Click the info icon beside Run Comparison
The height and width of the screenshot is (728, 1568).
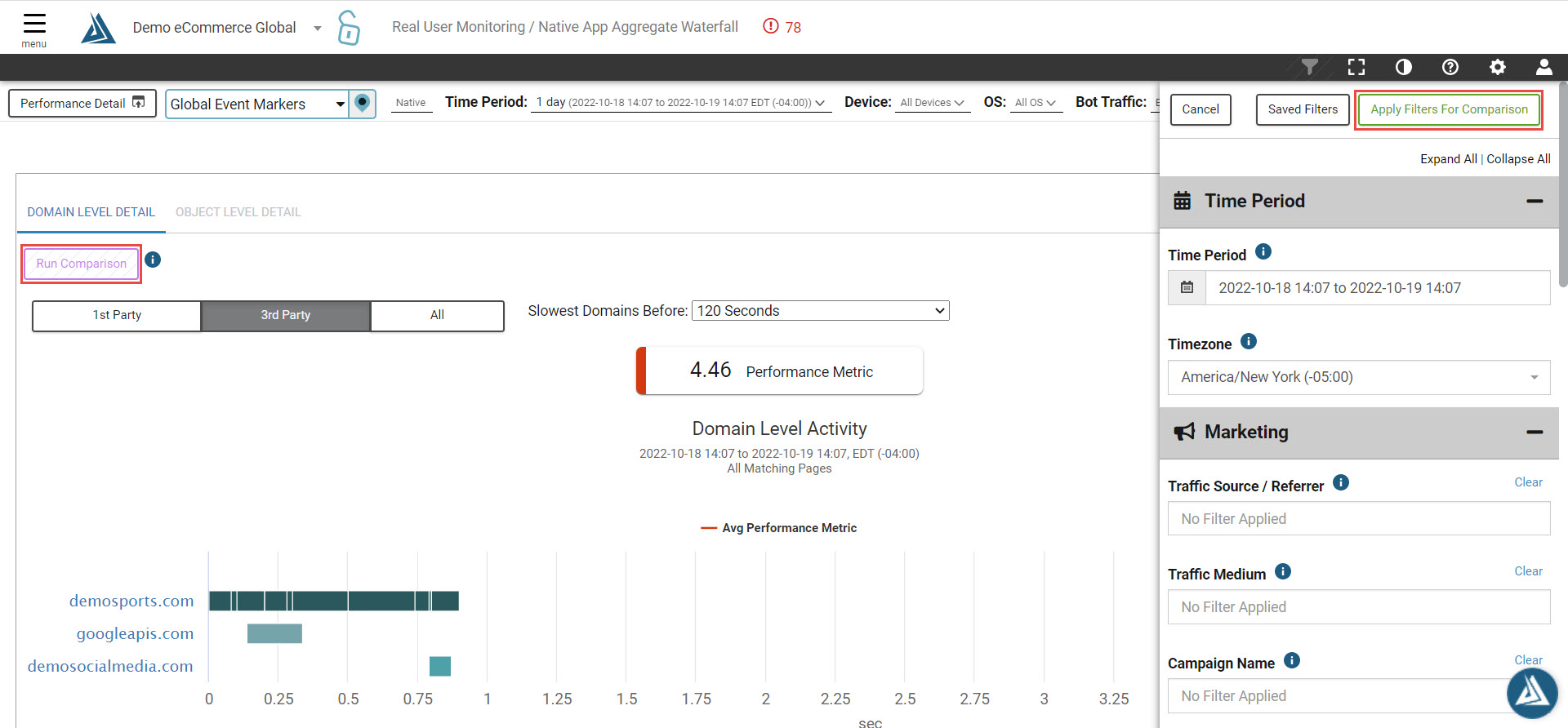pos(153,260)
